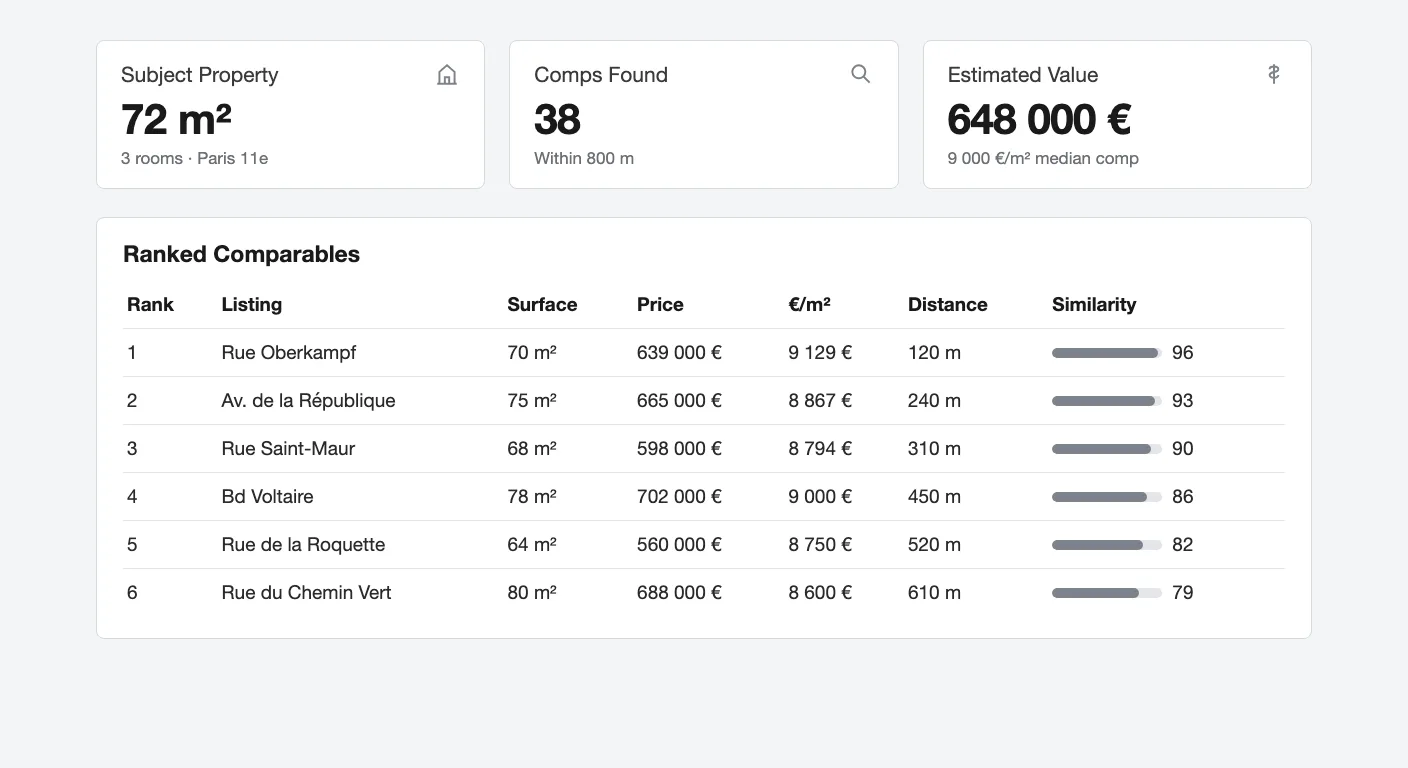This screenshot has height=768, width=1408.
Task: Click the currency icon on Estimated Value card
Action: pyautogui.click(x=1273, y=74)
